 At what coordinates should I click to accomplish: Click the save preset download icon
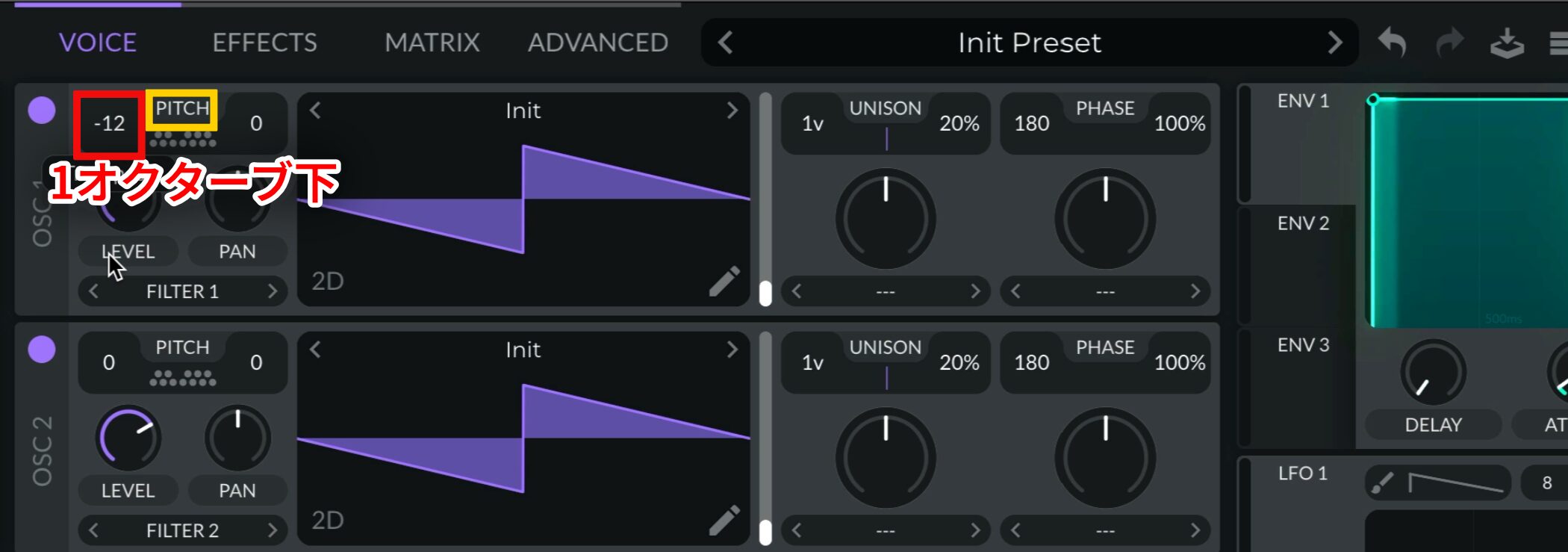1507,43
